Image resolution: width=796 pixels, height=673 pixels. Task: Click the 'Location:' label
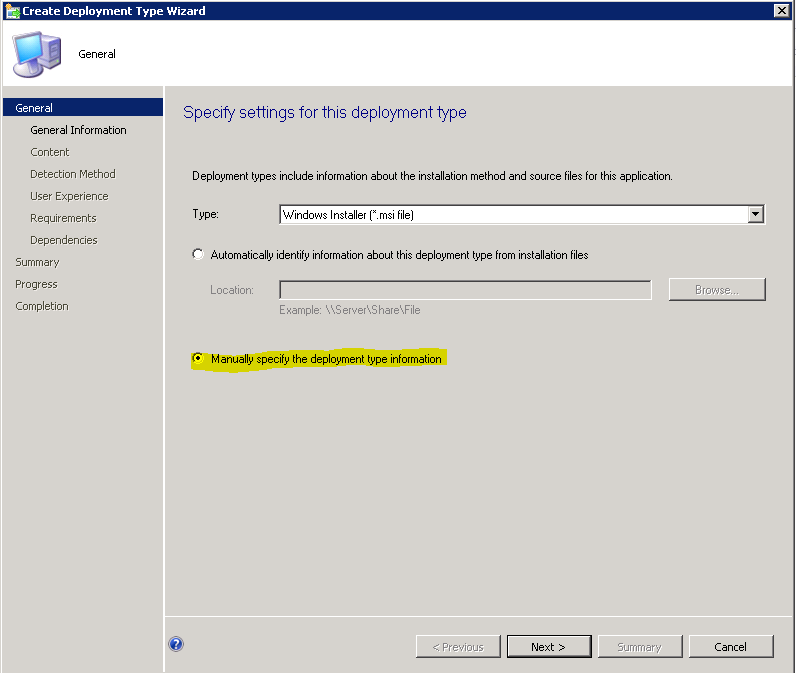point(232,290)
